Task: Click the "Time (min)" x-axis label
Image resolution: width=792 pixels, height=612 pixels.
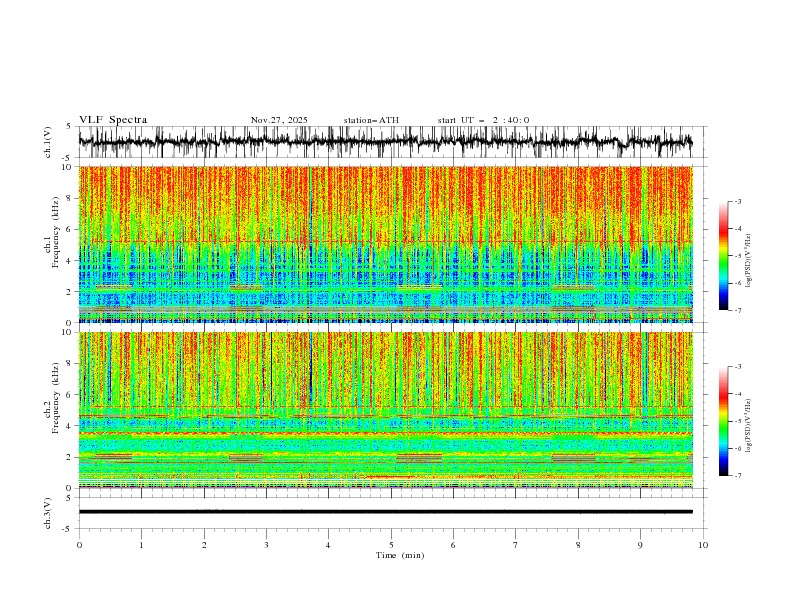Action: (400, 555)
